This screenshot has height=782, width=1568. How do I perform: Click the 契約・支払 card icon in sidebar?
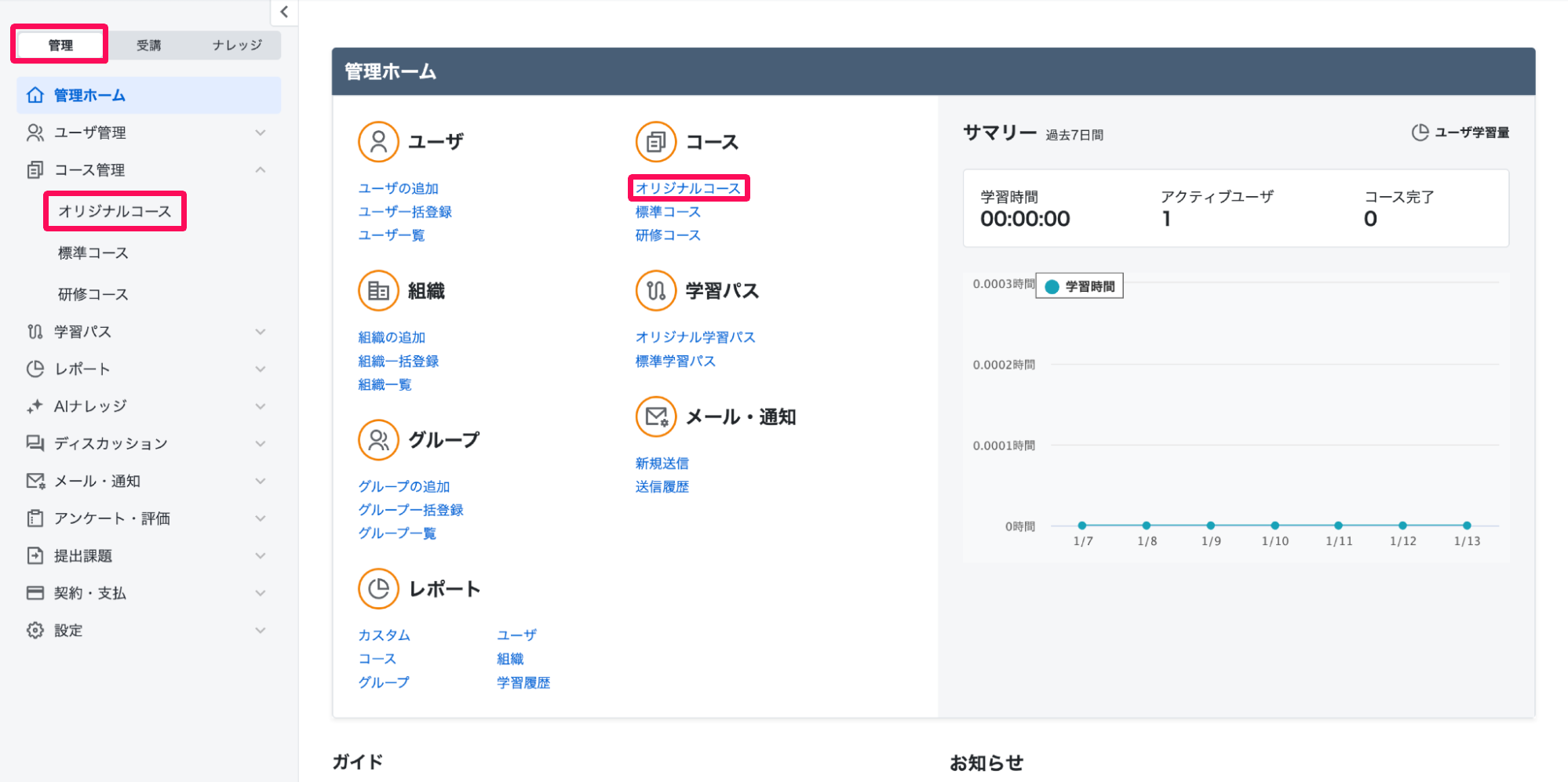coord(35,593)
